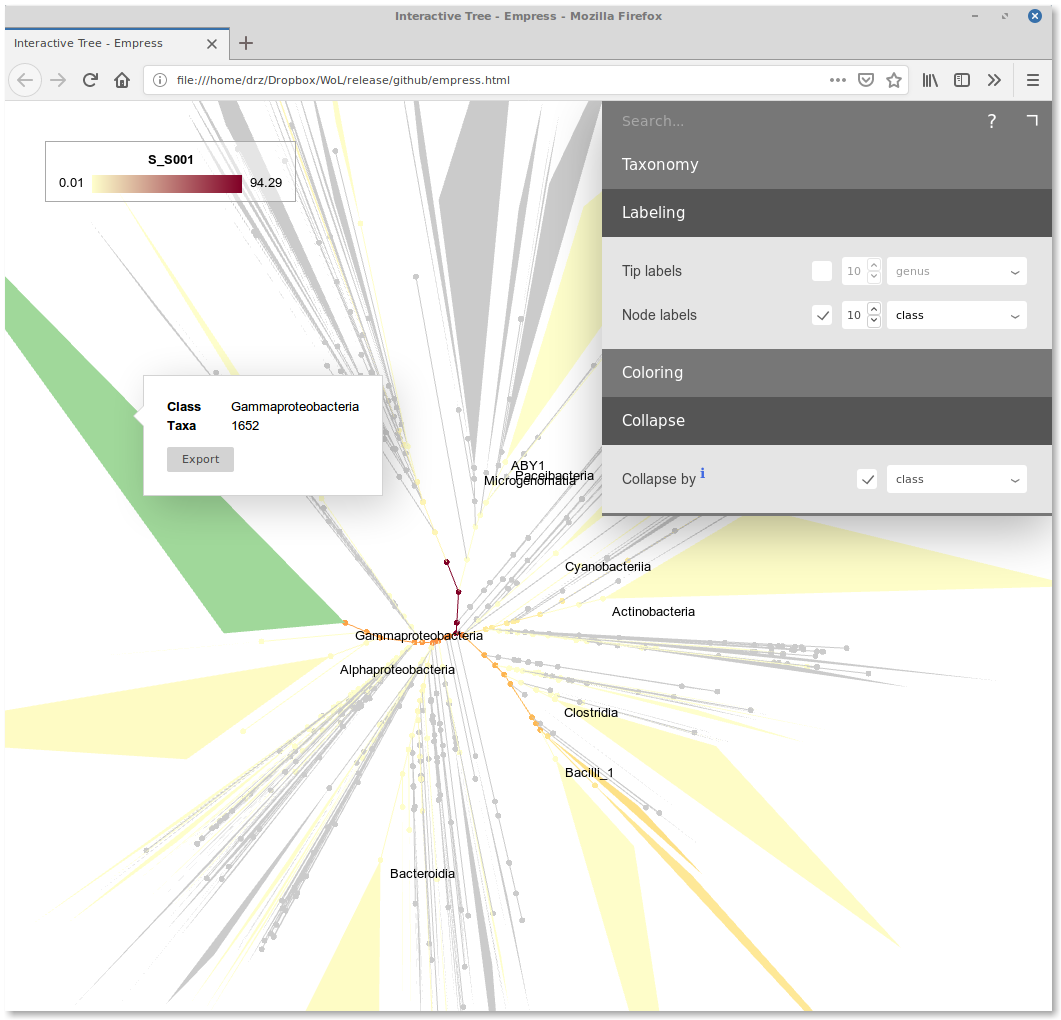Image resolution: width=1061 pixels, height=1020 pixels.
Task: Open the Tip labels genus dropdown
Action: 956,271
